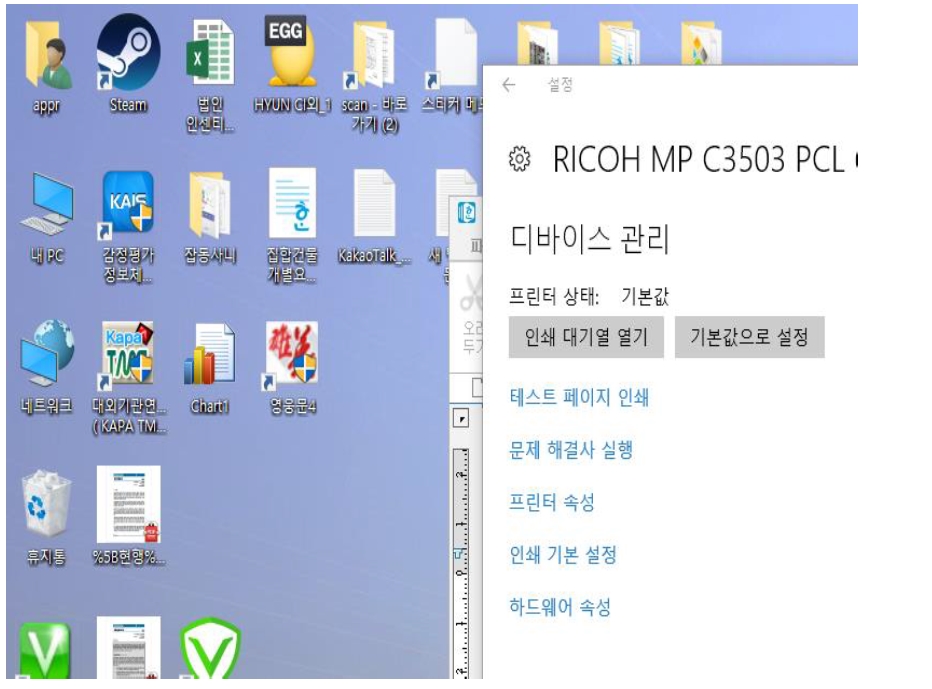Viewport: 932px width, 689px height.
Task: Open the 인쇄 기본 설정 link
Action: click(563, 555)
